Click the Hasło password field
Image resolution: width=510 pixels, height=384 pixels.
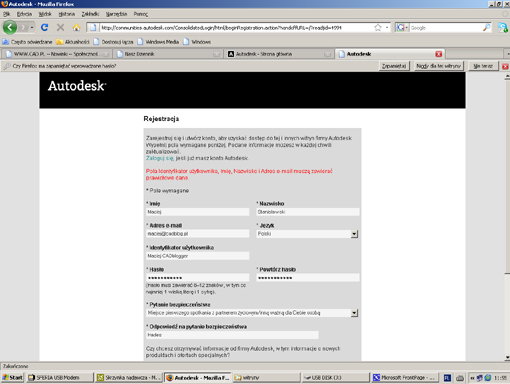[x=197, y=278]
